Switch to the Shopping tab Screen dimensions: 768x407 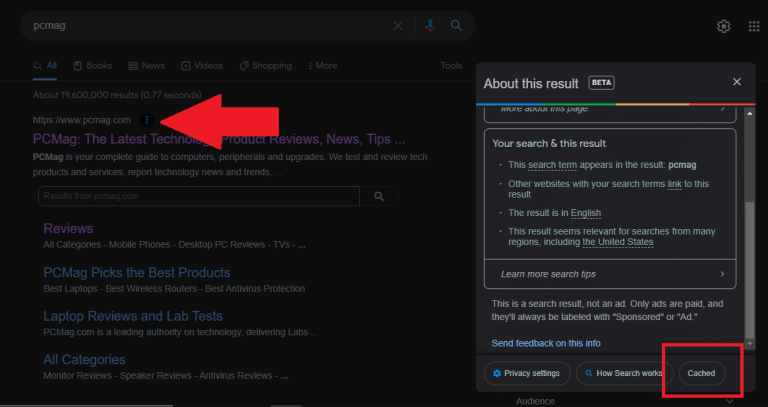(x=265, y=66)
